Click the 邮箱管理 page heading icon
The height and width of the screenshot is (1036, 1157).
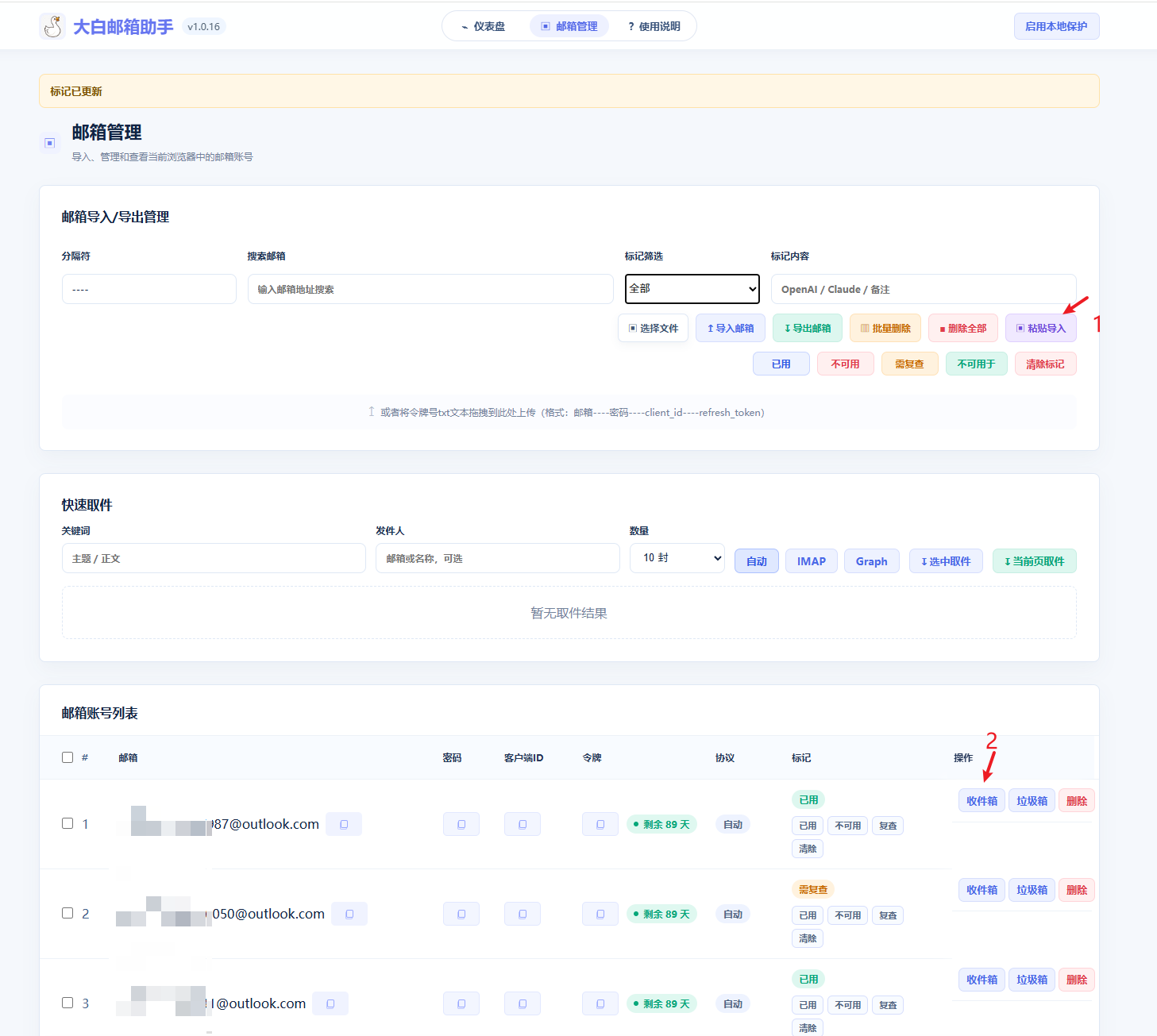pos(49,143)
